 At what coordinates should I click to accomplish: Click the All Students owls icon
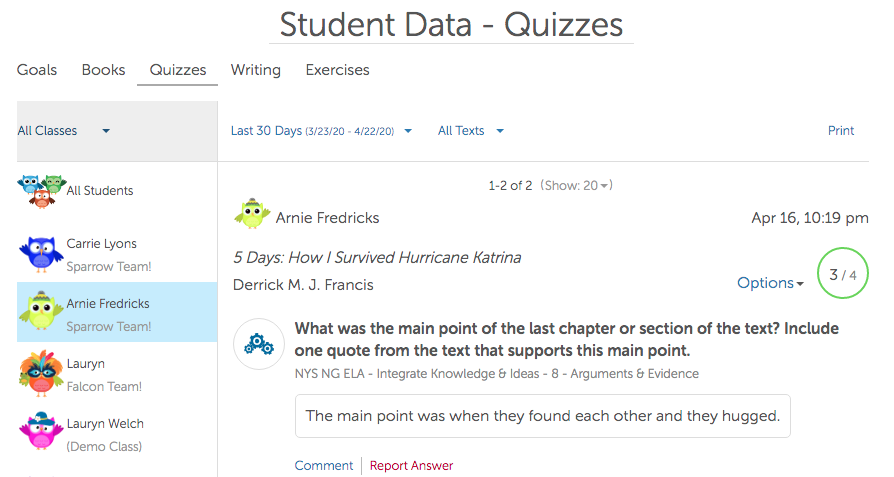point(40,190)
